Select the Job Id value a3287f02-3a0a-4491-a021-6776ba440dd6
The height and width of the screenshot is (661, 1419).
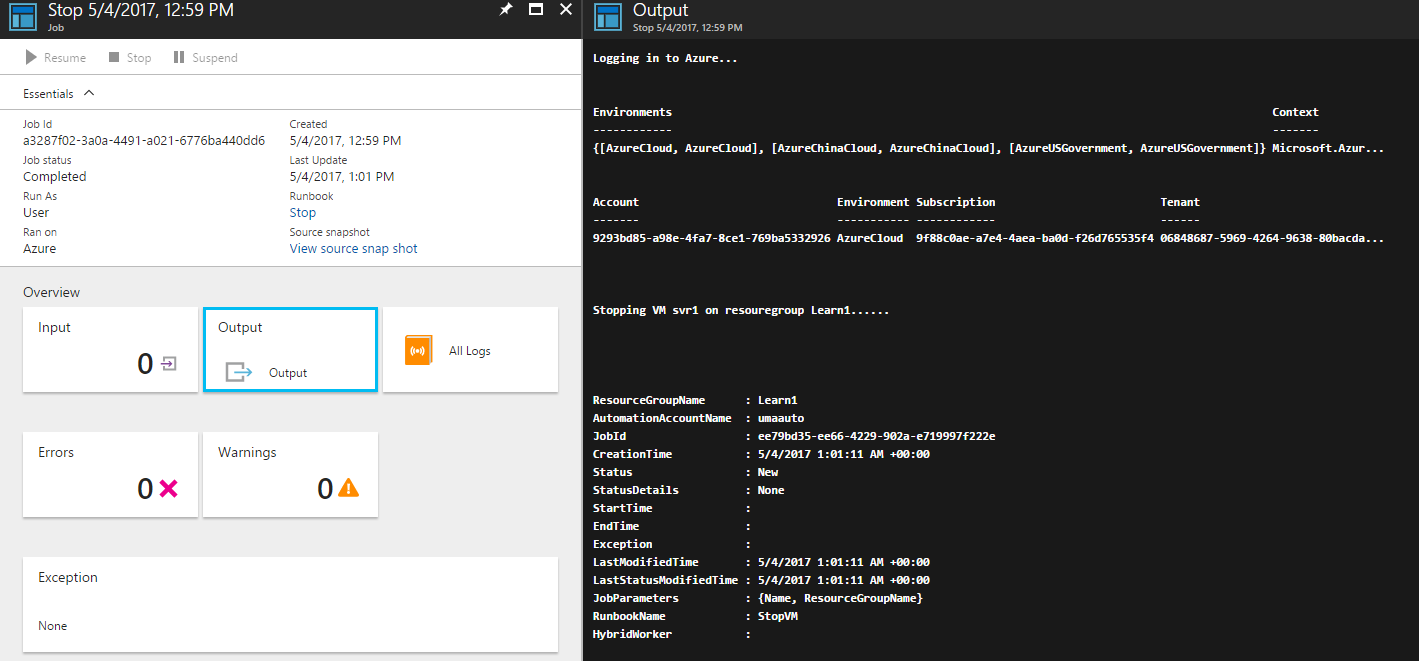(x=144, y=141)
